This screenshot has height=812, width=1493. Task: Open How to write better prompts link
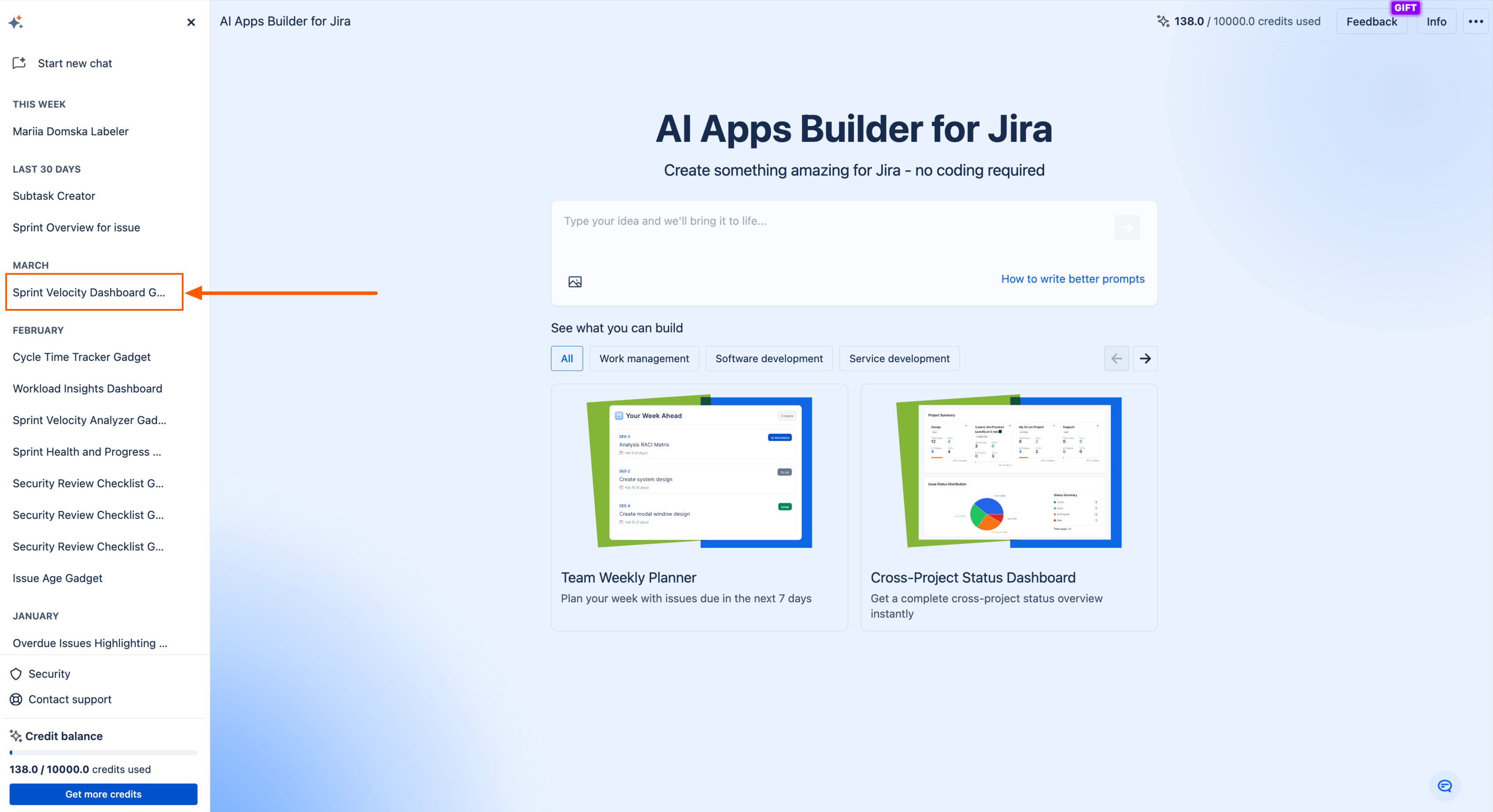pos(1073,279)
